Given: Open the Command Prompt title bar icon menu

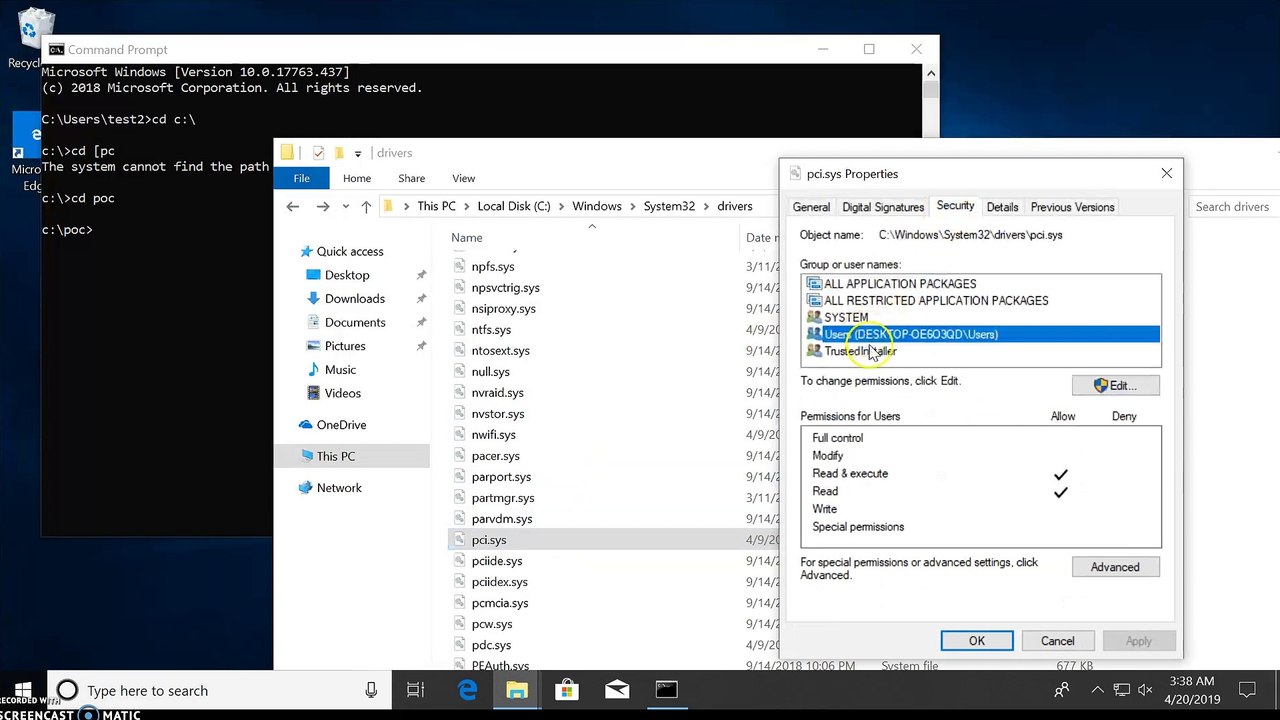Looking at the screenshot, I should click(x=56, y=49).
